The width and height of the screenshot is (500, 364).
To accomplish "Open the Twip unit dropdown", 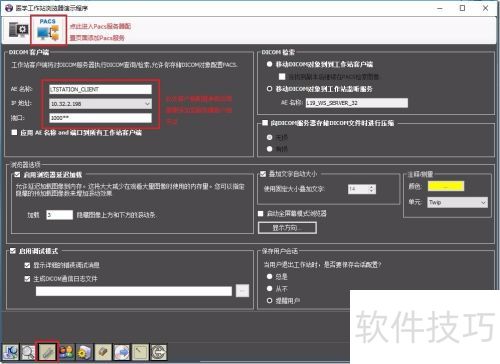I will 457,202.
